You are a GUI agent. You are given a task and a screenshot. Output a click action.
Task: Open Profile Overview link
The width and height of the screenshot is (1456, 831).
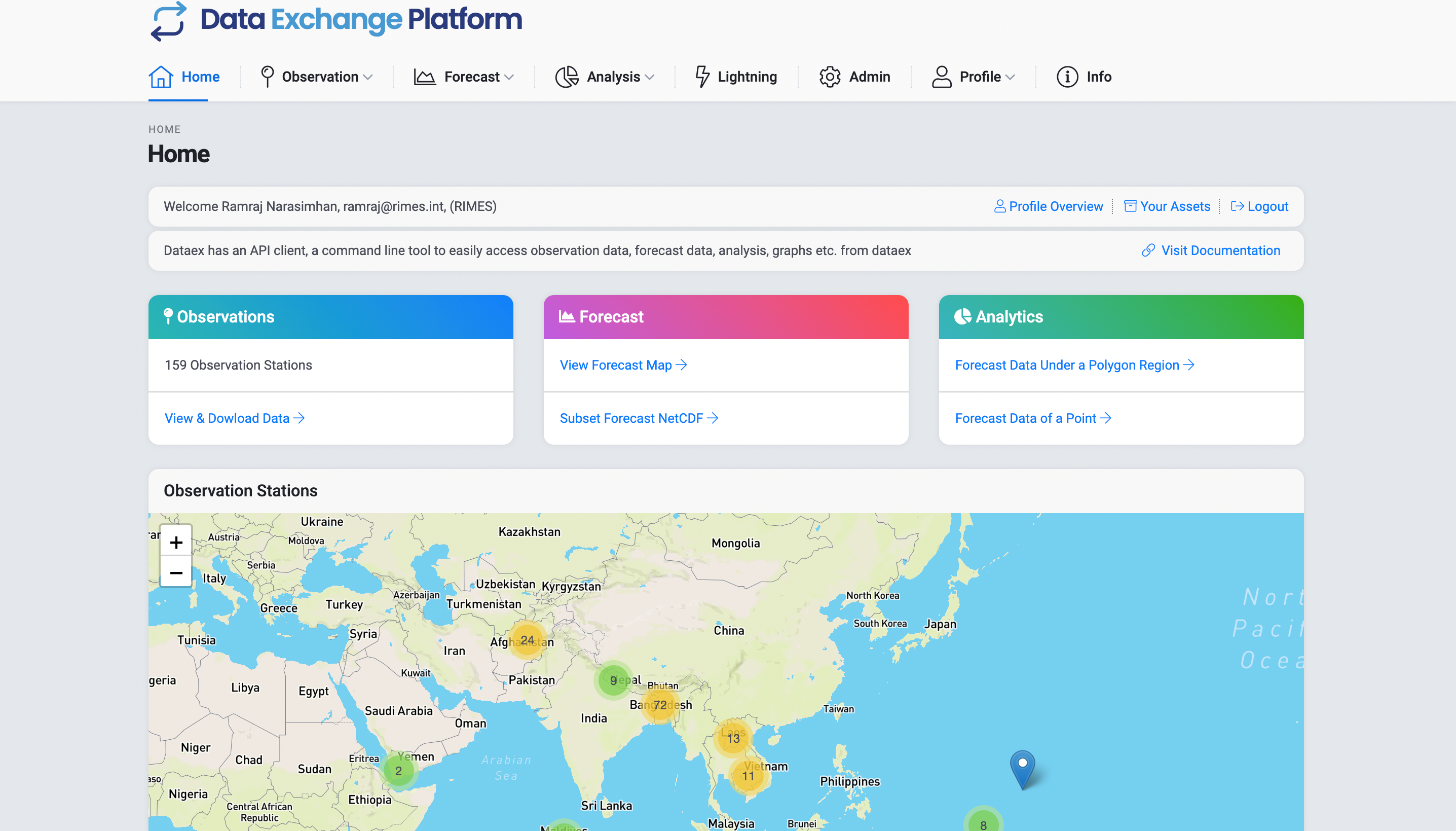click(1048, 206)
